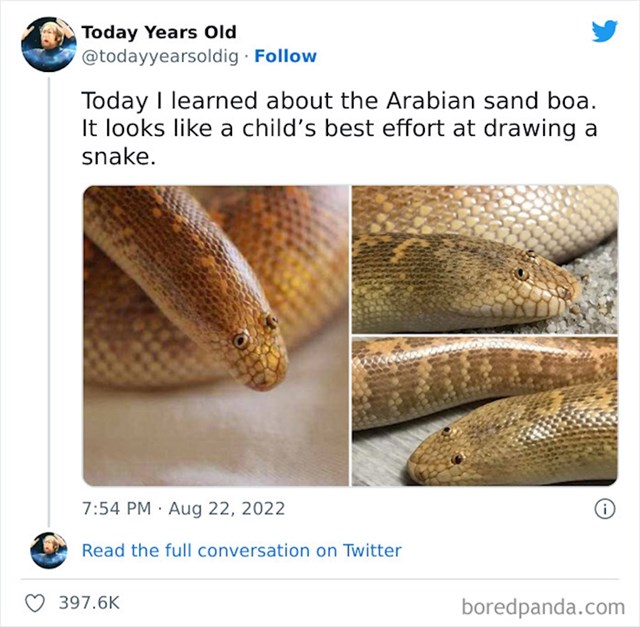640x627 pixels.
Task: Open the top-right sand boa side-profile photo
Action: (485, 260)
